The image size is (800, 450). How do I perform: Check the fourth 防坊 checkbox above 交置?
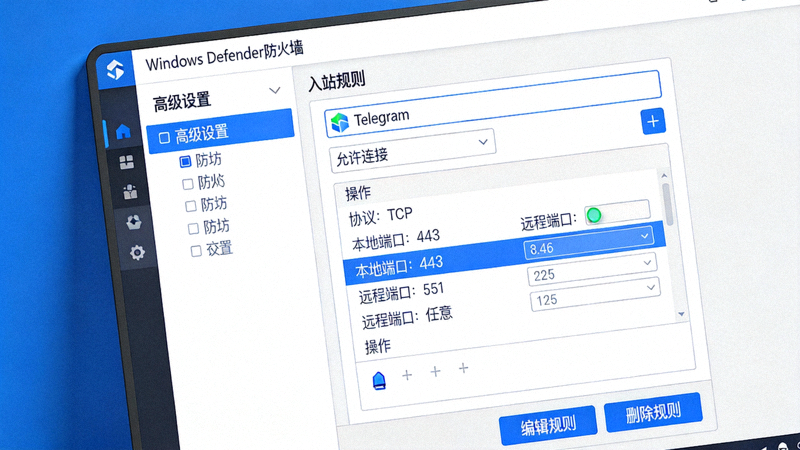coord(193,229)
